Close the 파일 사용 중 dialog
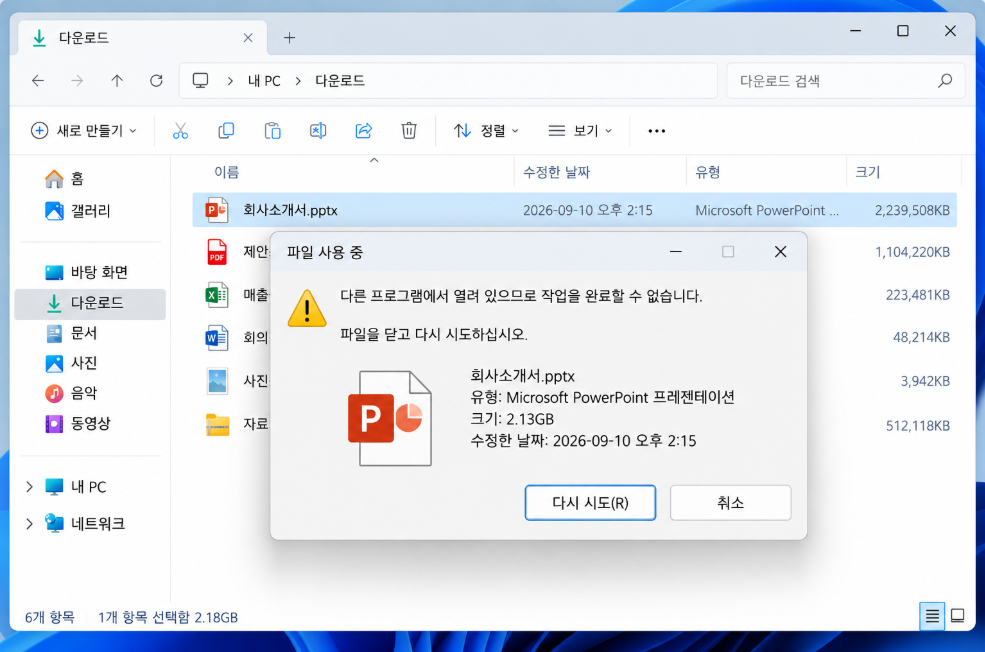 click(x=780, y=252)
